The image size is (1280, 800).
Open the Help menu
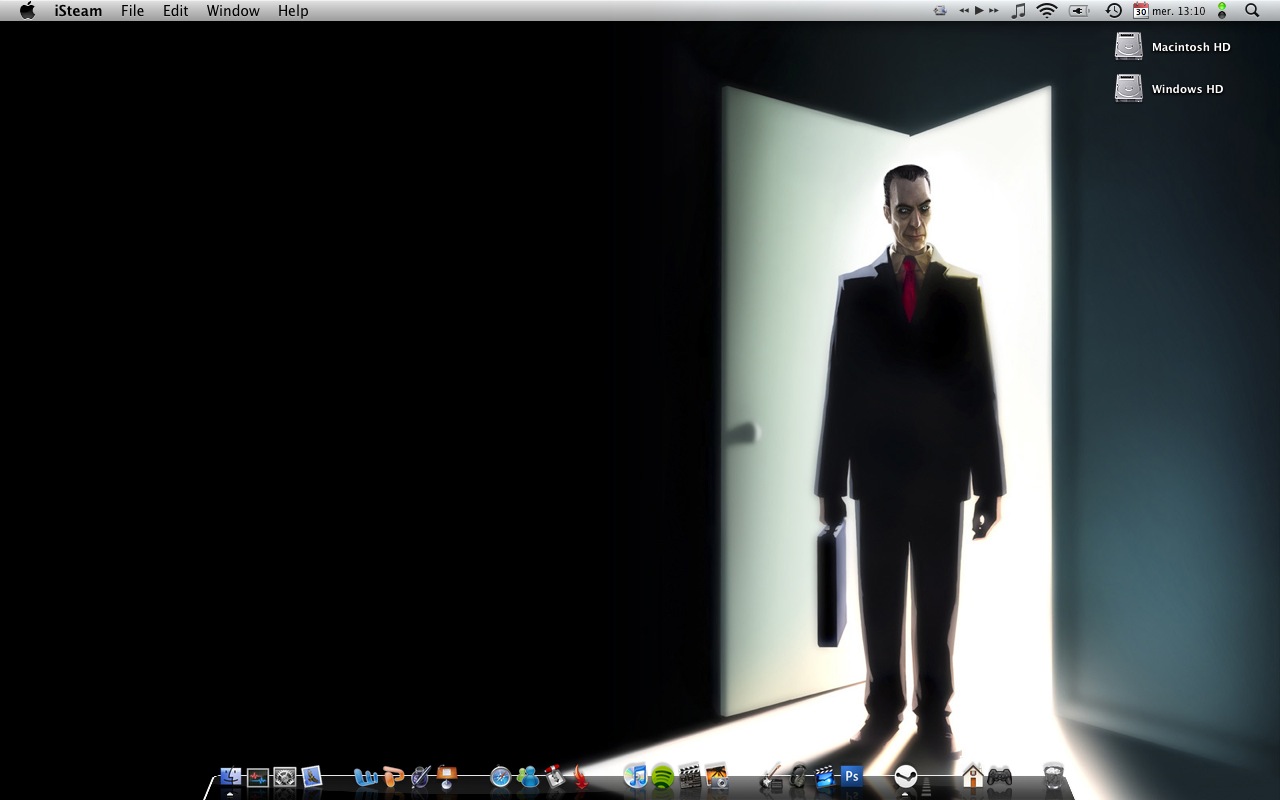[293, 11]
